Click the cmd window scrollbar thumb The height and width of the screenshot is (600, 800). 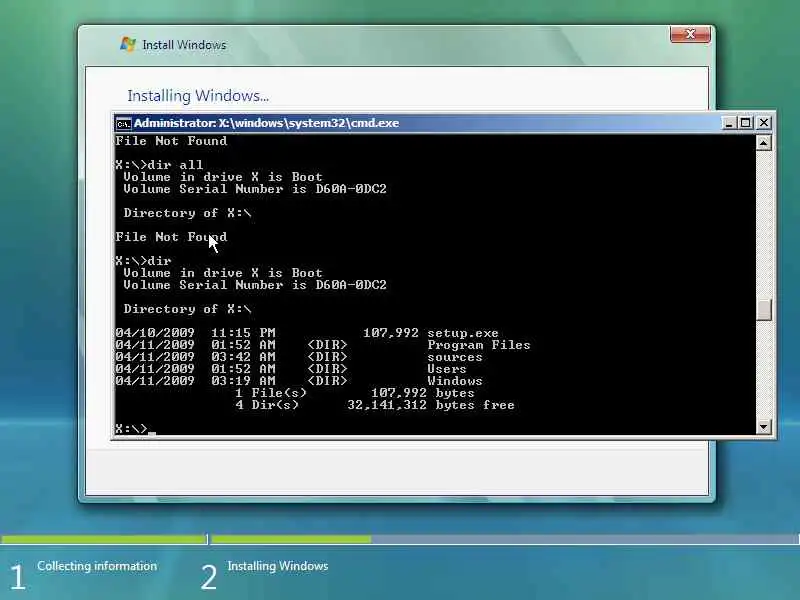pos(763,309)
